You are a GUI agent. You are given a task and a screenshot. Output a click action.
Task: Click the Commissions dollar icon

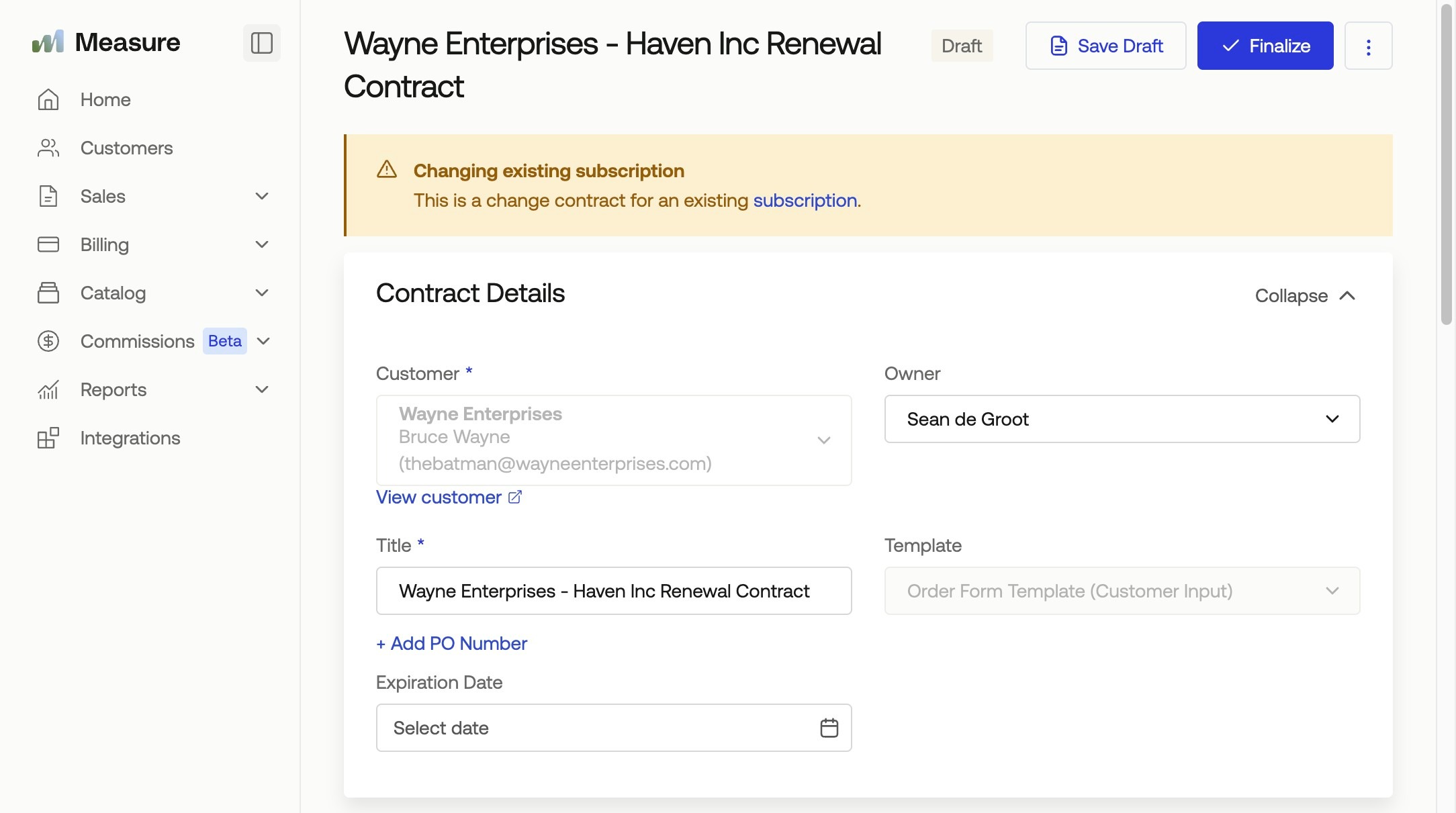pyautogui.click(x=48, y=341)
